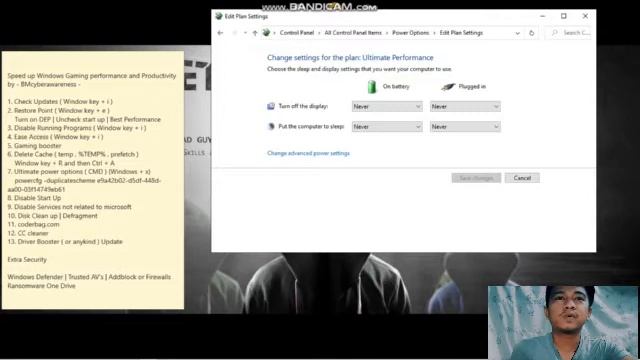Click the webcam overlay video thumbnail
The width and height of the screenshot is (640, 360).
point(563,322)
